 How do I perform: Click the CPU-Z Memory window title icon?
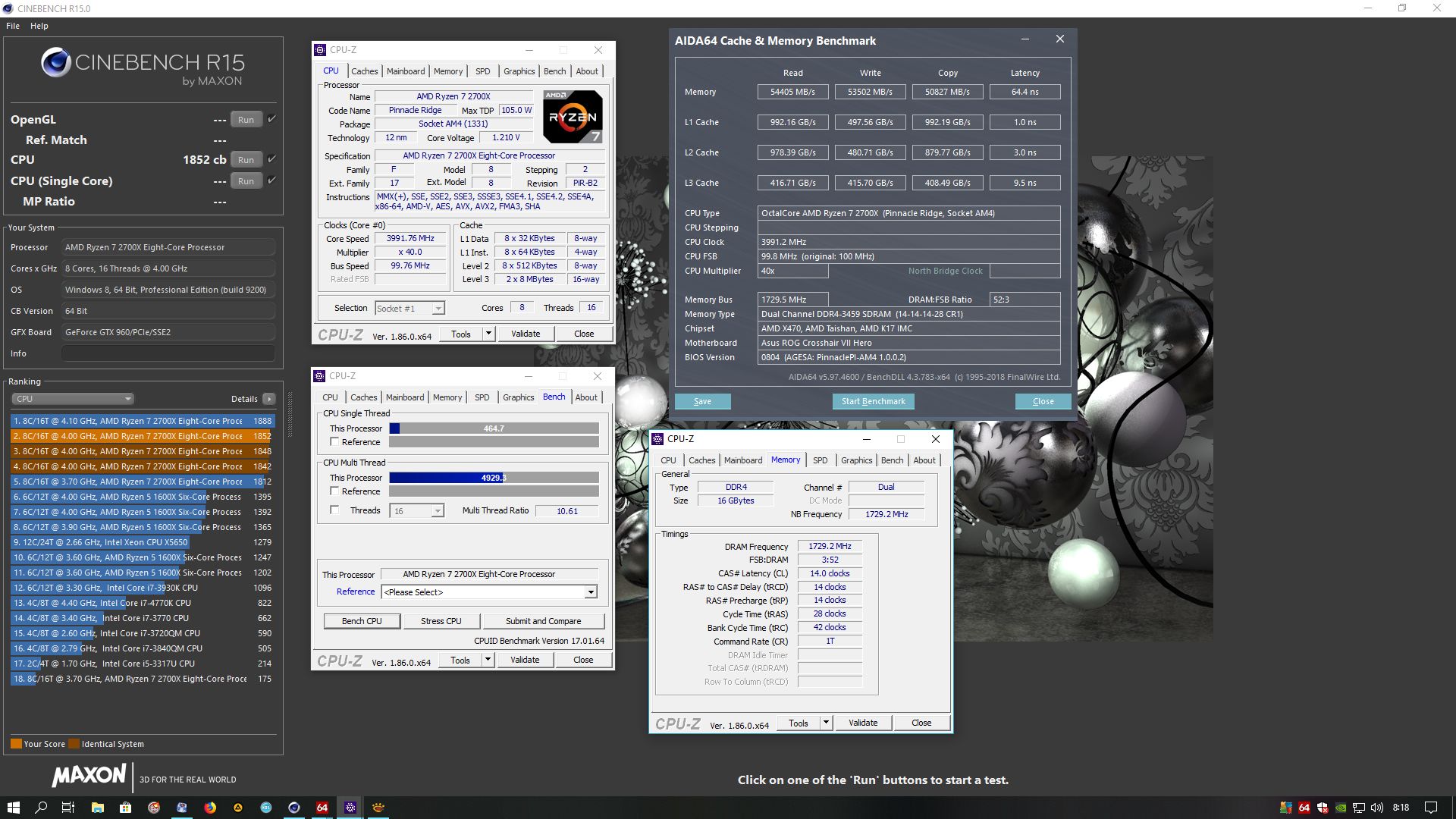pyautogui.click(x=657, y=439)
